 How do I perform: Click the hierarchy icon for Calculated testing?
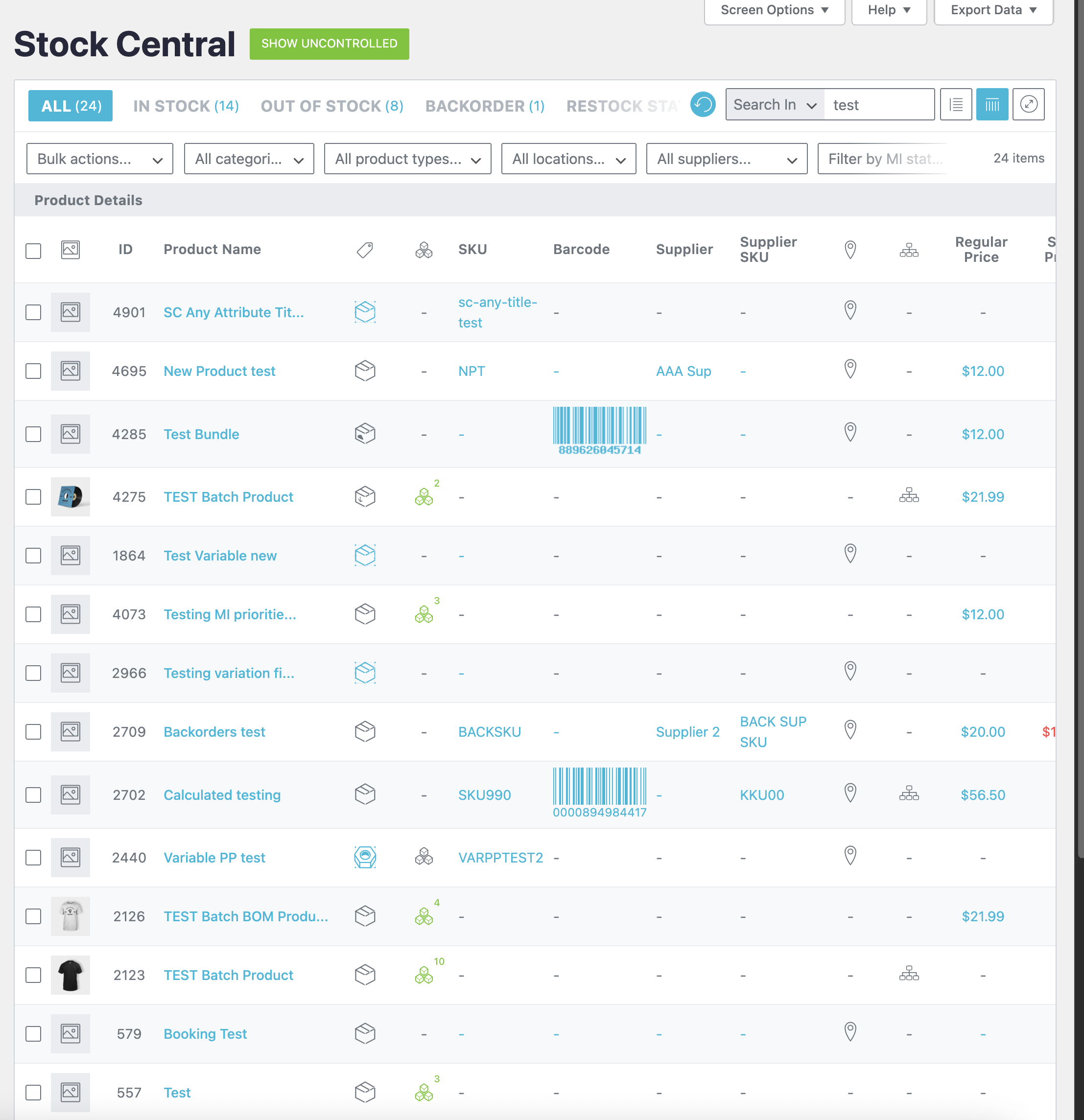tap(909, 793)
